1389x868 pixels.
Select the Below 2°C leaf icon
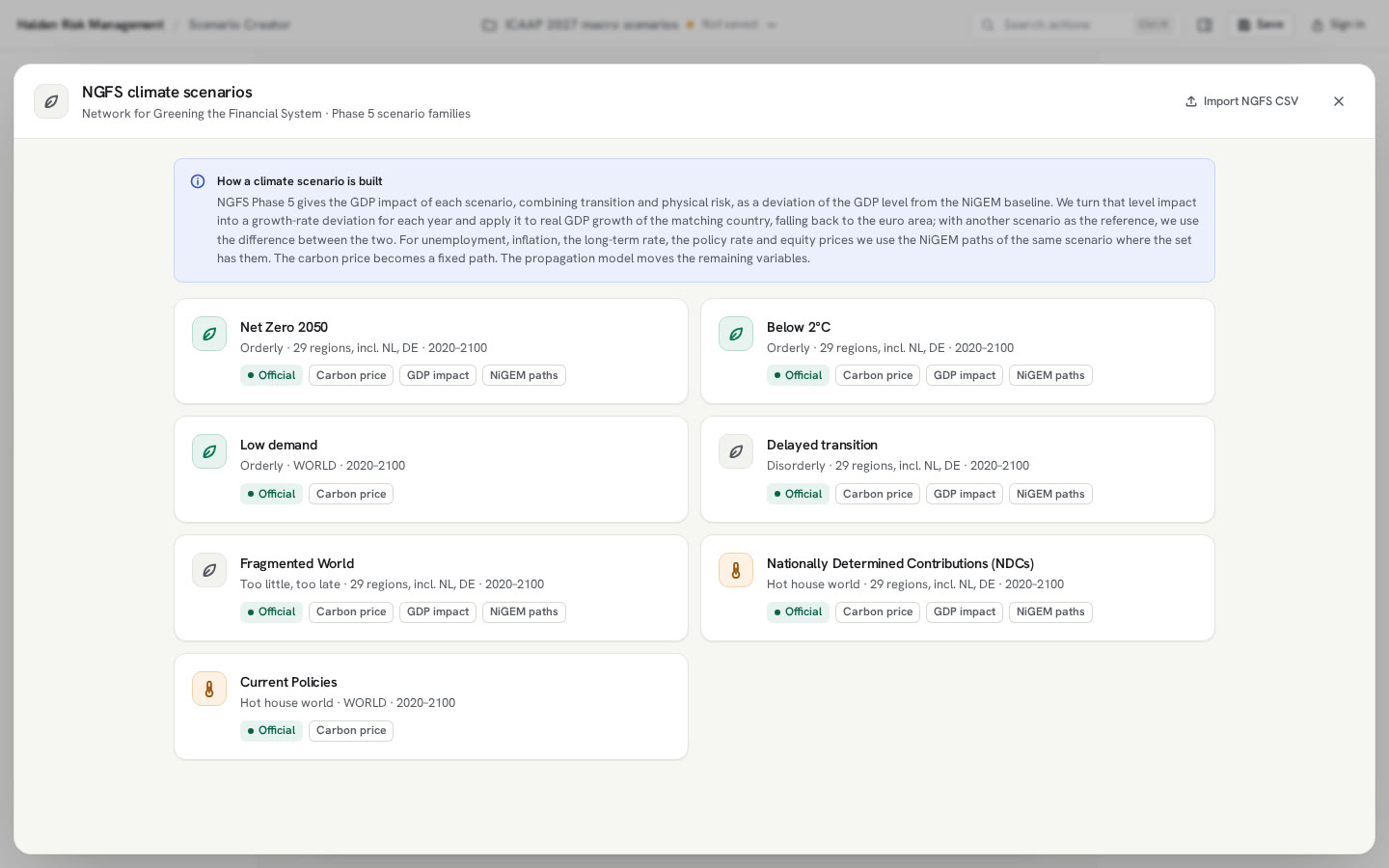click(736, 334)
